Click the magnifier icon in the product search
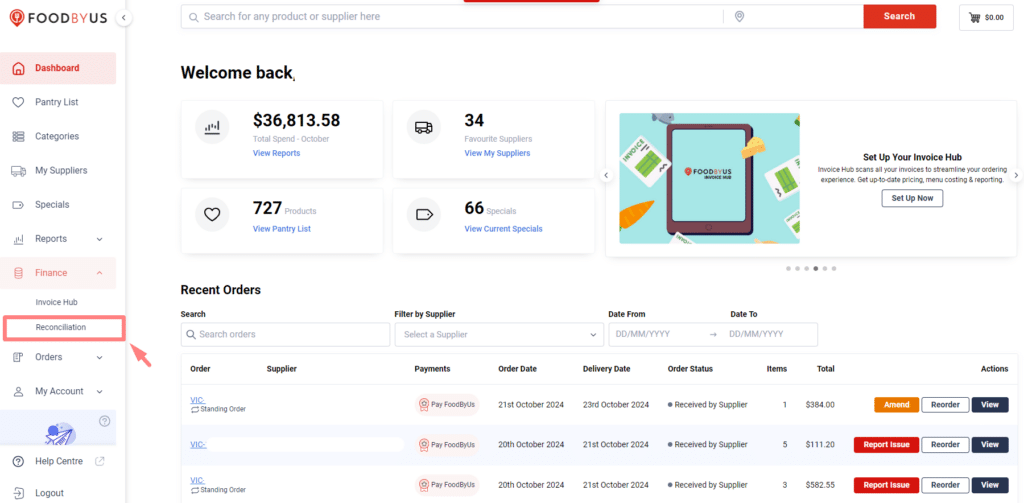The height and width of the screenshot is (503, 1024). [193, 17]
